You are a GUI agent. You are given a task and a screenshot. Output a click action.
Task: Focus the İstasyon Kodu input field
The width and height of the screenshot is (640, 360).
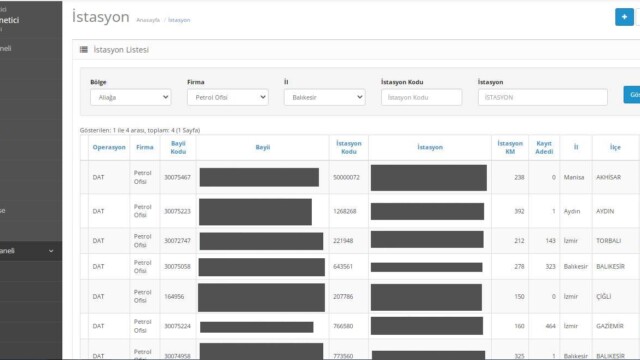coord(421,98)
